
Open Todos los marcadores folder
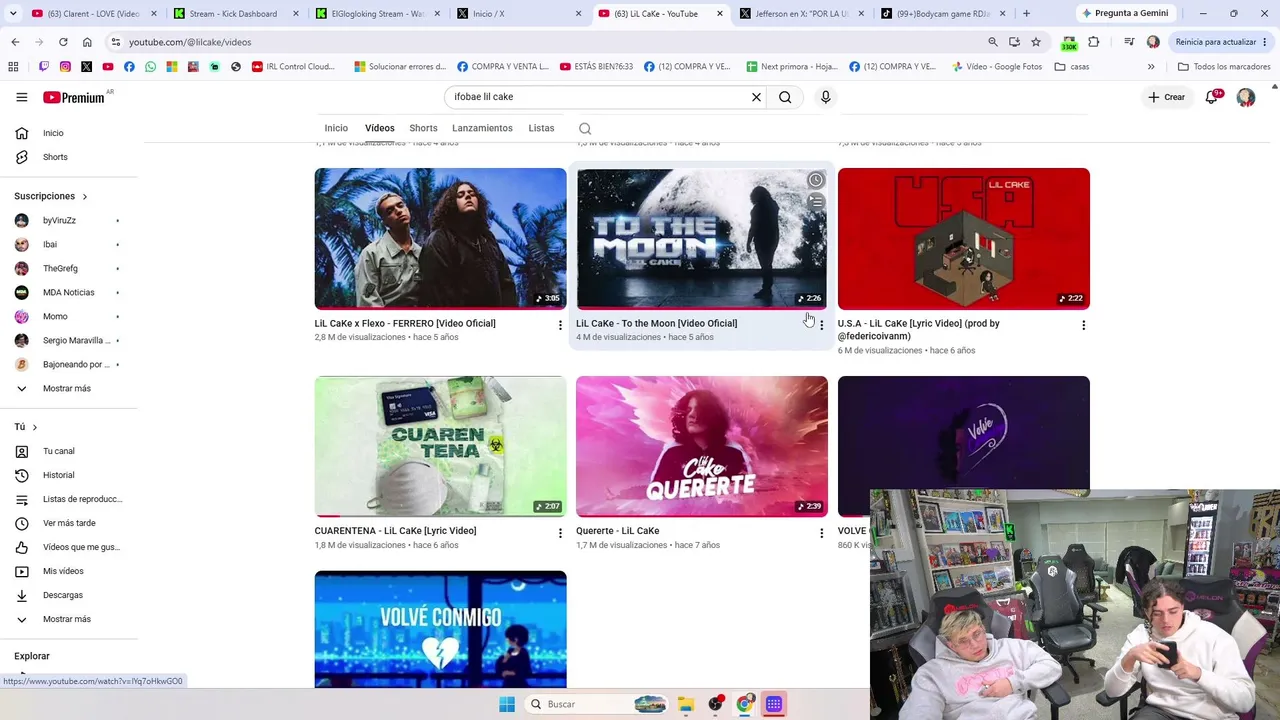pos(1224,67)
